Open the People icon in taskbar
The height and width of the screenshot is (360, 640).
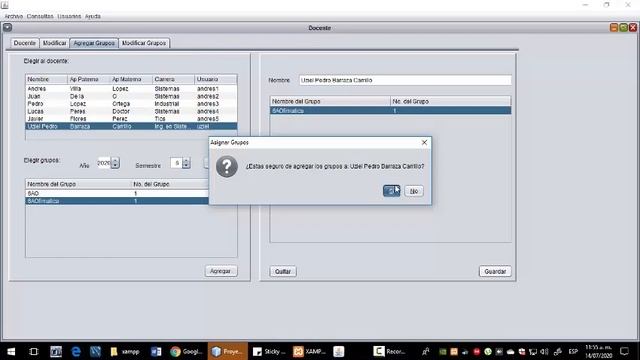coord(426,351)
